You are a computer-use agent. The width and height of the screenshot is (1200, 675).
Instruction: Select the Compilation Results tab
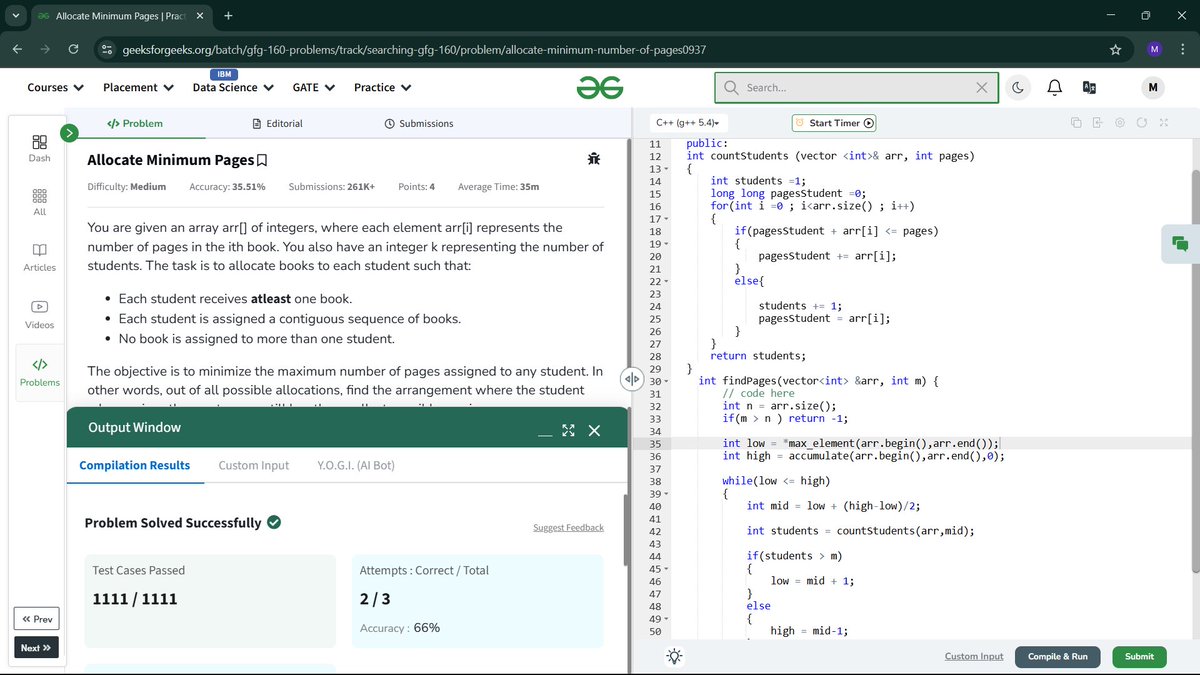tap(135, 465)
